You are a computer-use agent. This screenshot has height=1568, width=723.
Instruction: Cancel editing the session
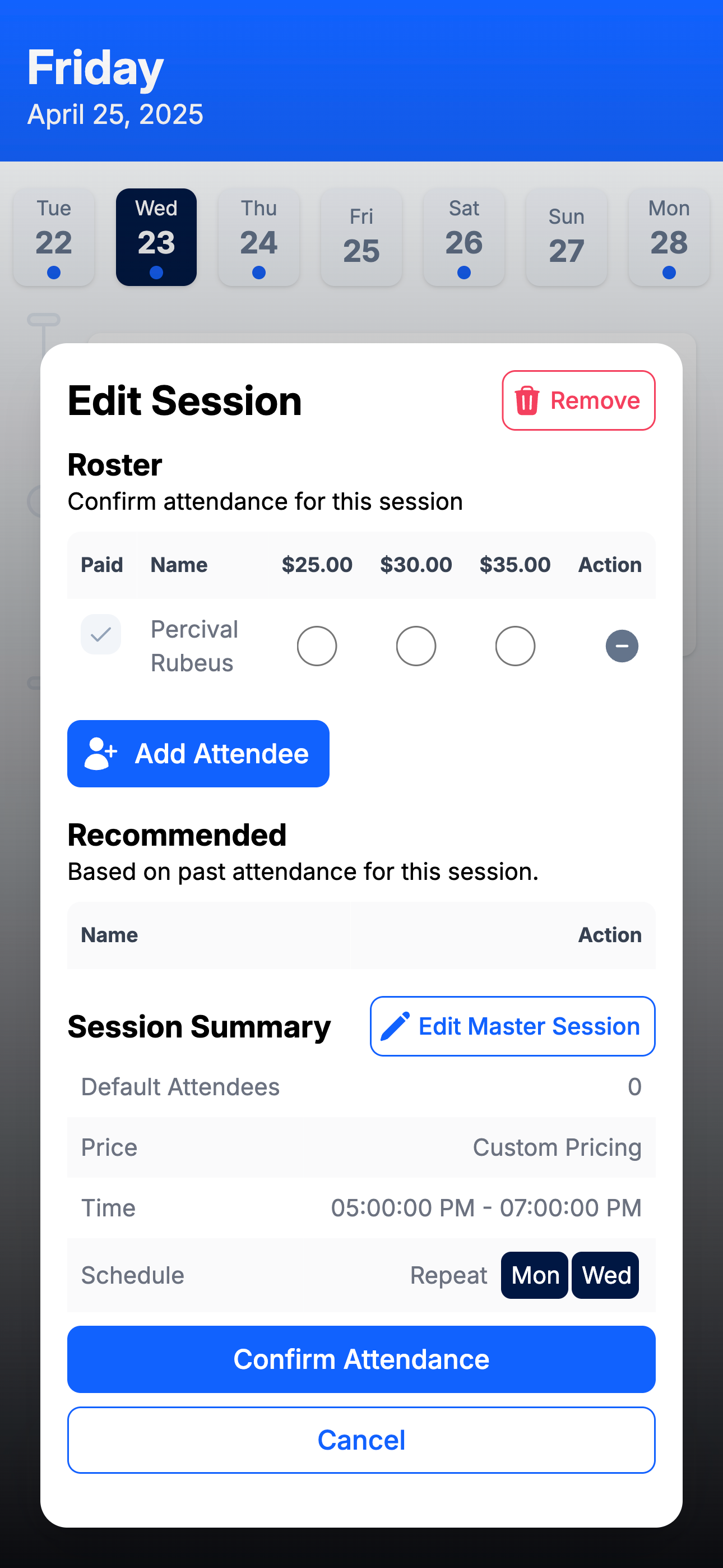click(361, 1440)
